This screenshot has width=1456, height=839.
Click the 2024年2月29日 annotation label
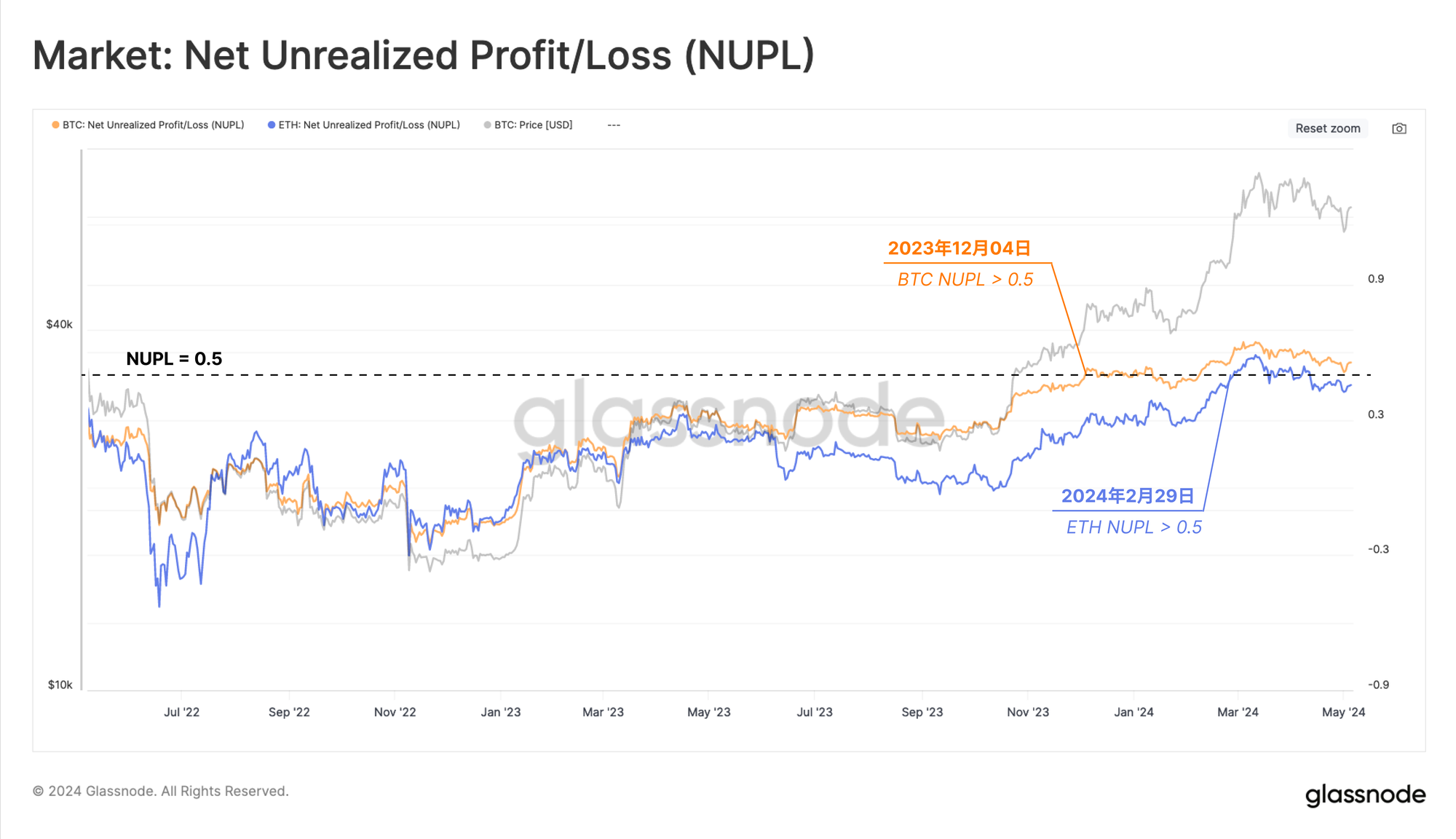point(1127,496)
